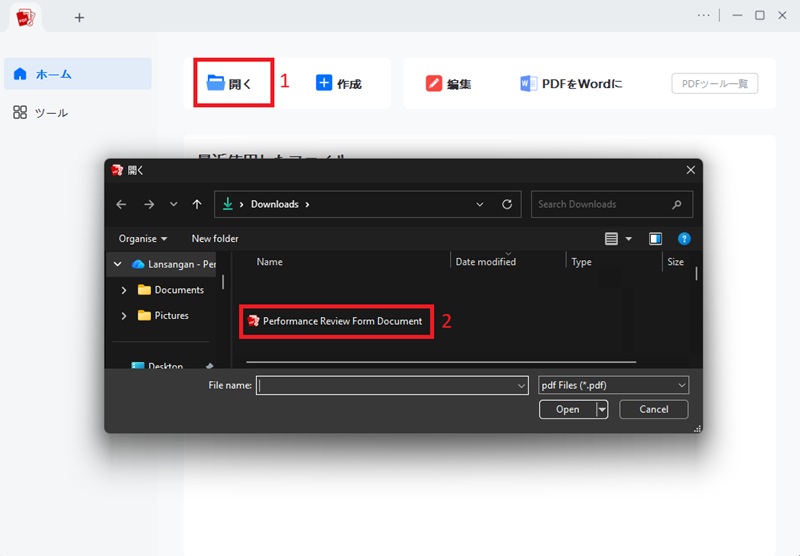This screenshot has width=800, height=556.
Task: Click the Search Downloads field
Action: (612, 205)
